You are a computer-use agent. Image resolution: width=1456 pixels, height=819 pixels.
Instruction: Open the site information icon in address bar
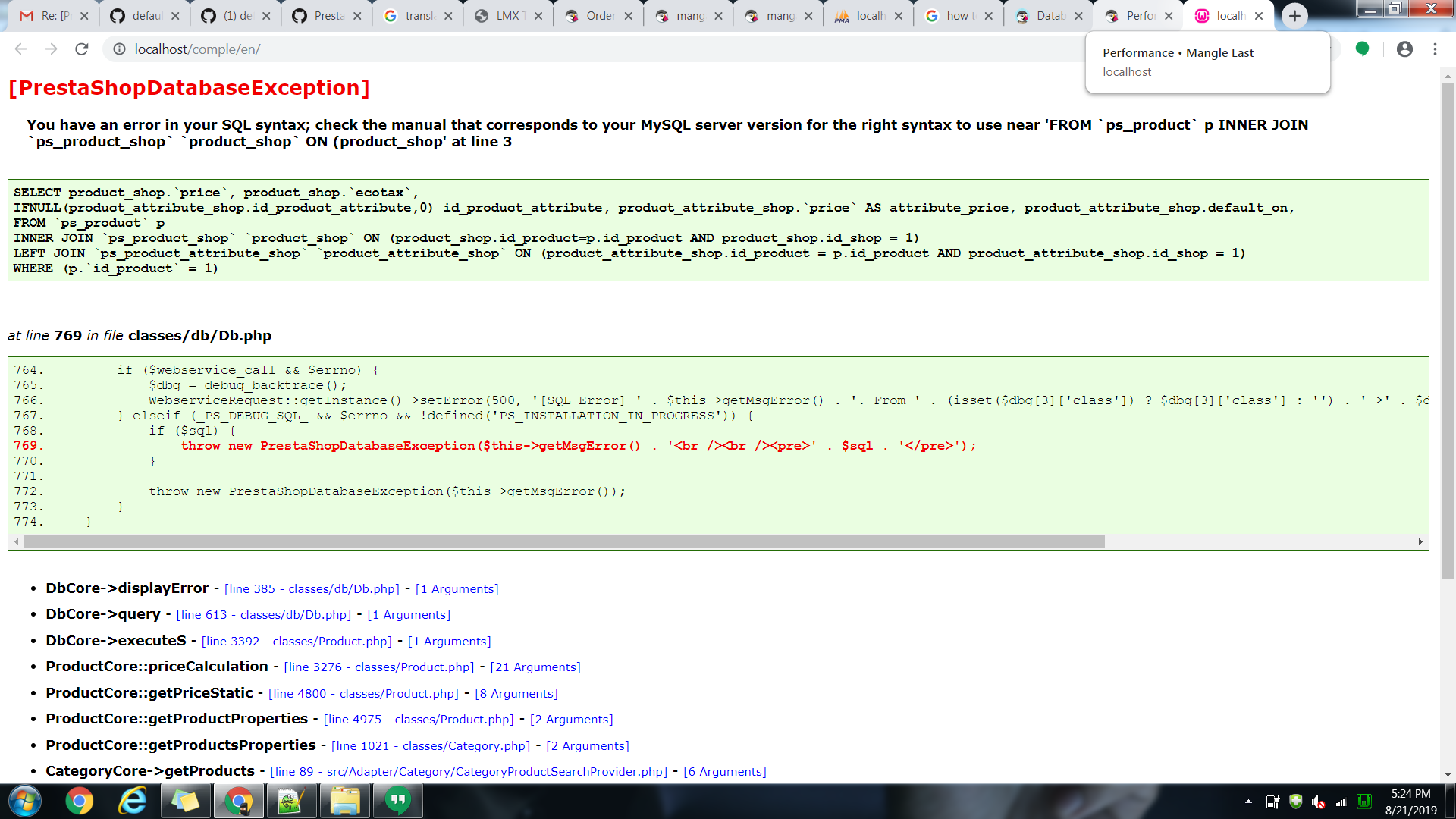tap(119, 49)
